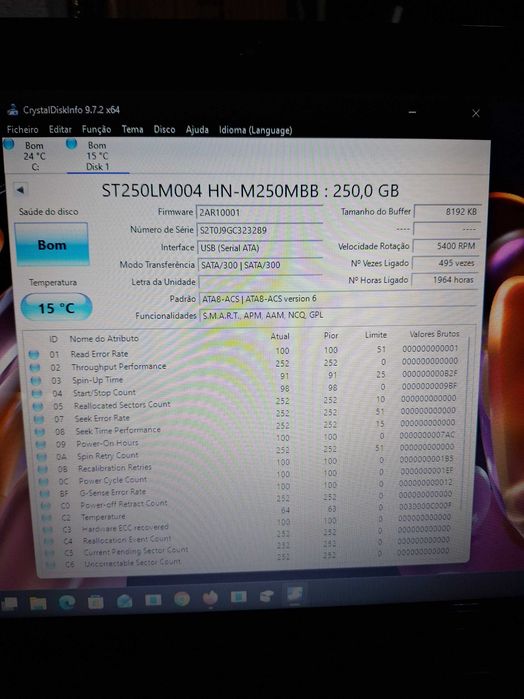Click the CrystalDiskInfo app icon in the title bar
This screenshot has height=699, width=524.
[x=13, y=109]
